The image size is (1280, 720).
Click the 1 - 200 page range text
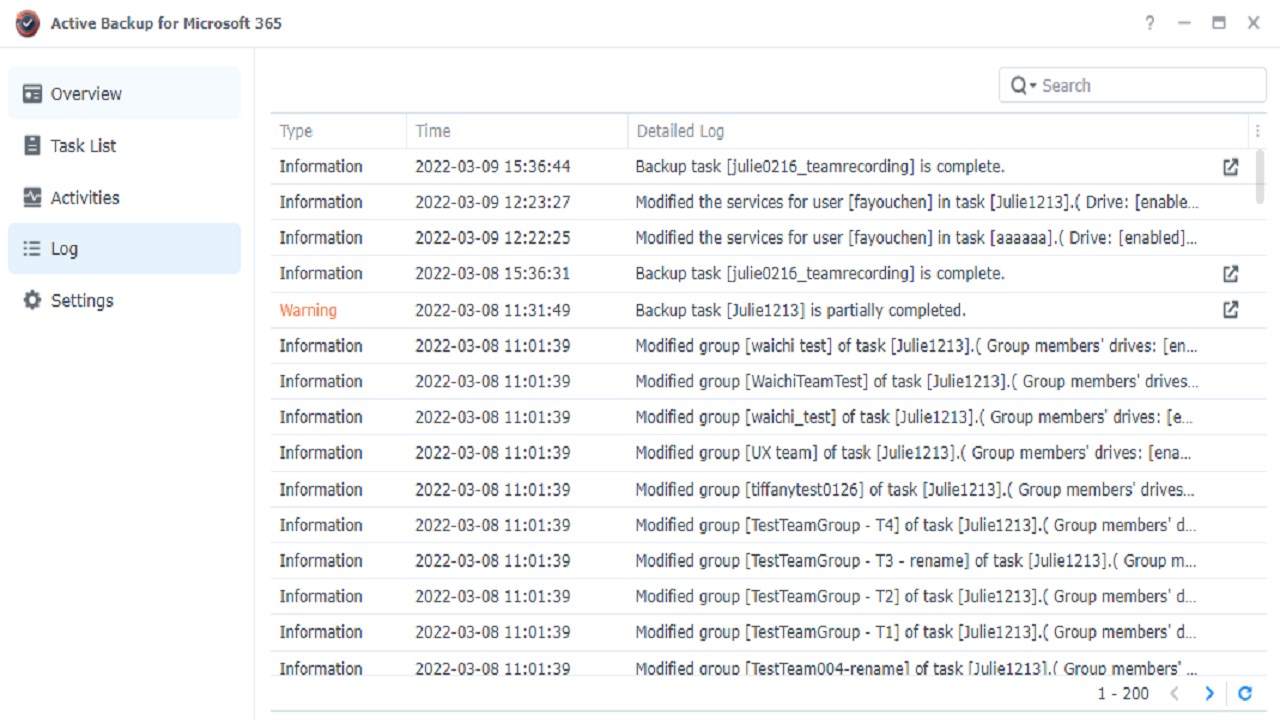click(x=1123, y=693)
